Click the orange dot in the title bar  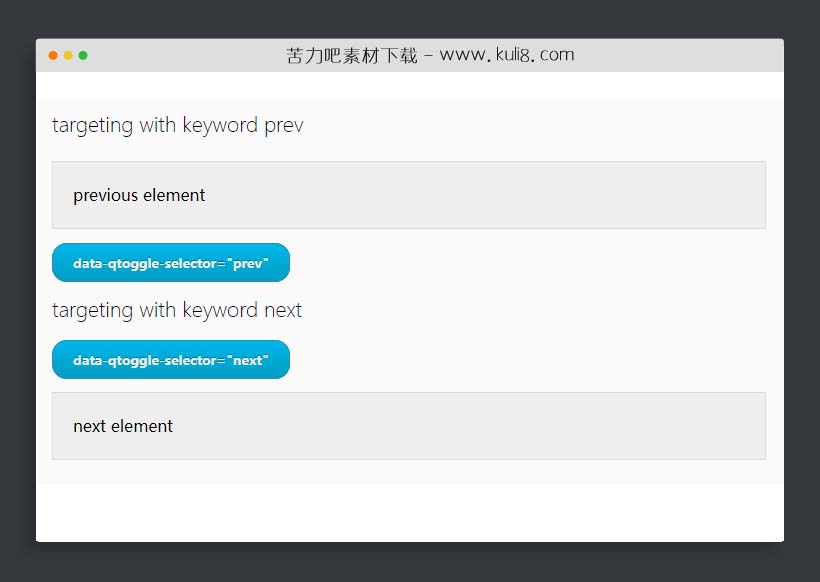coord(53,55)
